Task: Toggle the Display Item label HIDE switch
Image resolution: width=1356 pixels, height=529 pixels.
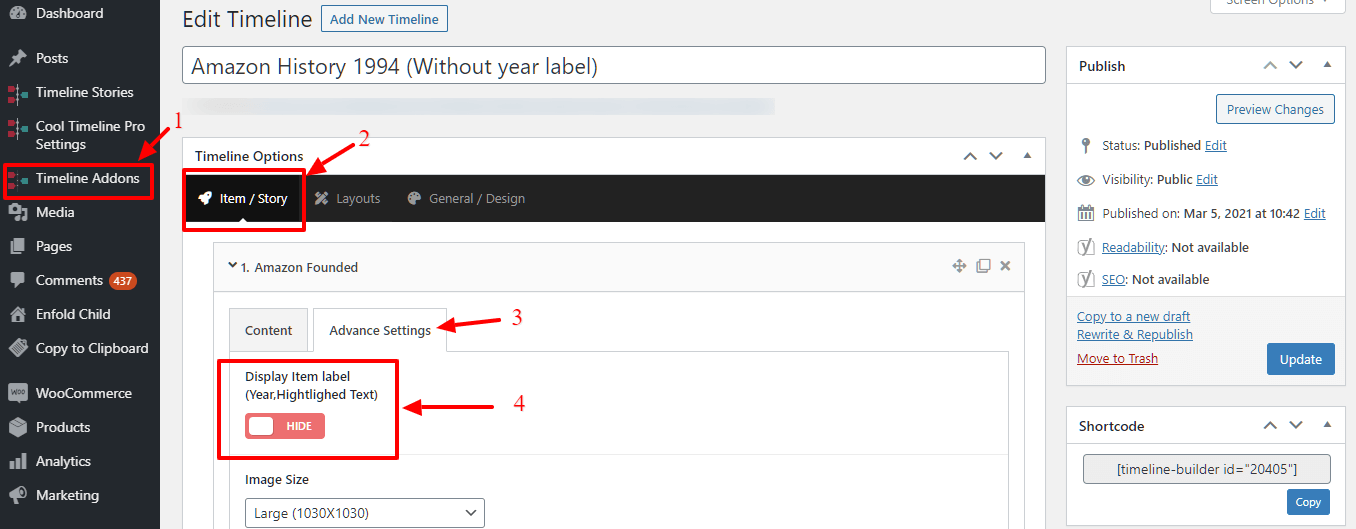Action: pos(285,426)
